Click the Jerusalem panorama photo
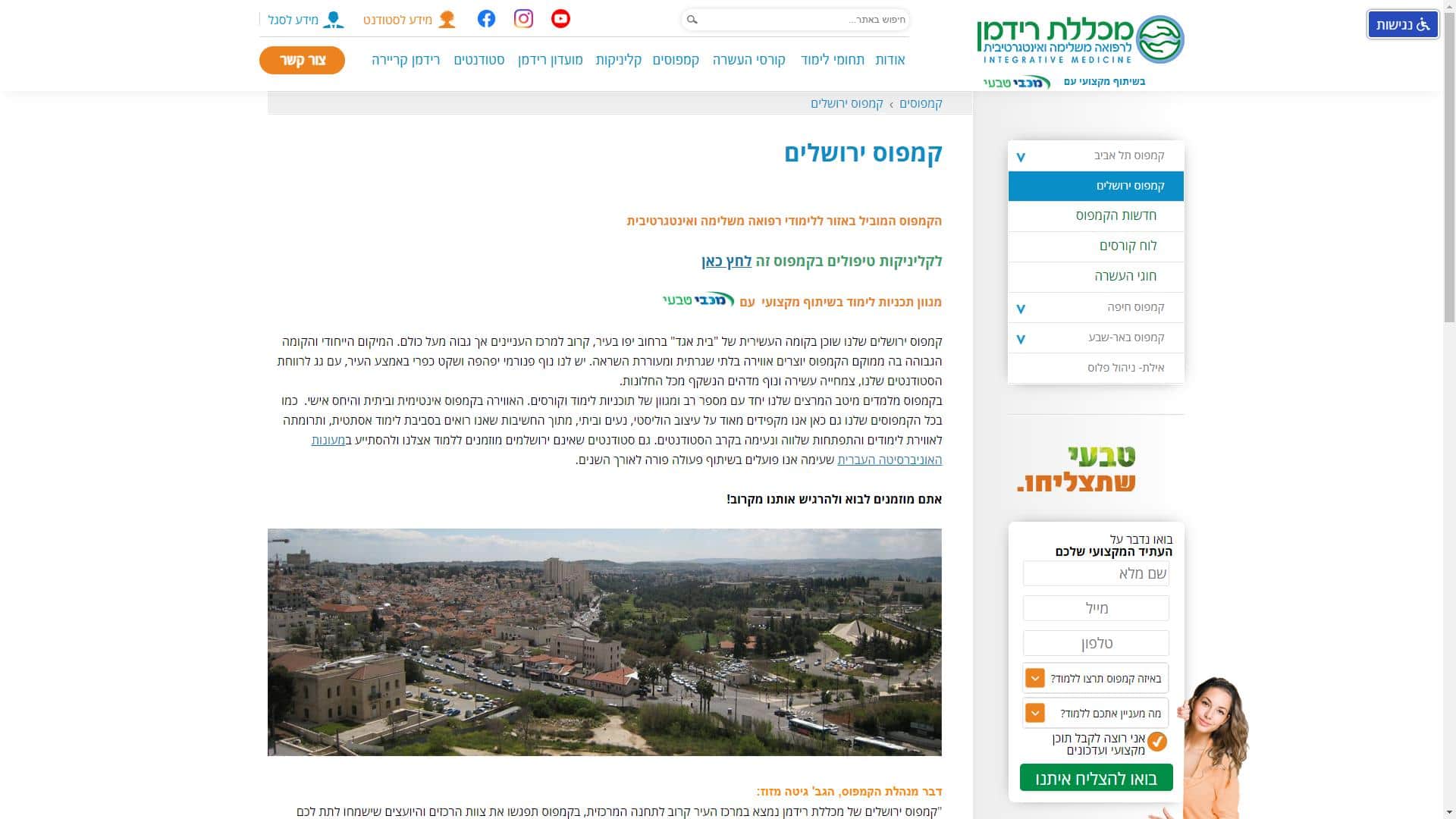The image size is (1456, 819). (x=604, y=642)
